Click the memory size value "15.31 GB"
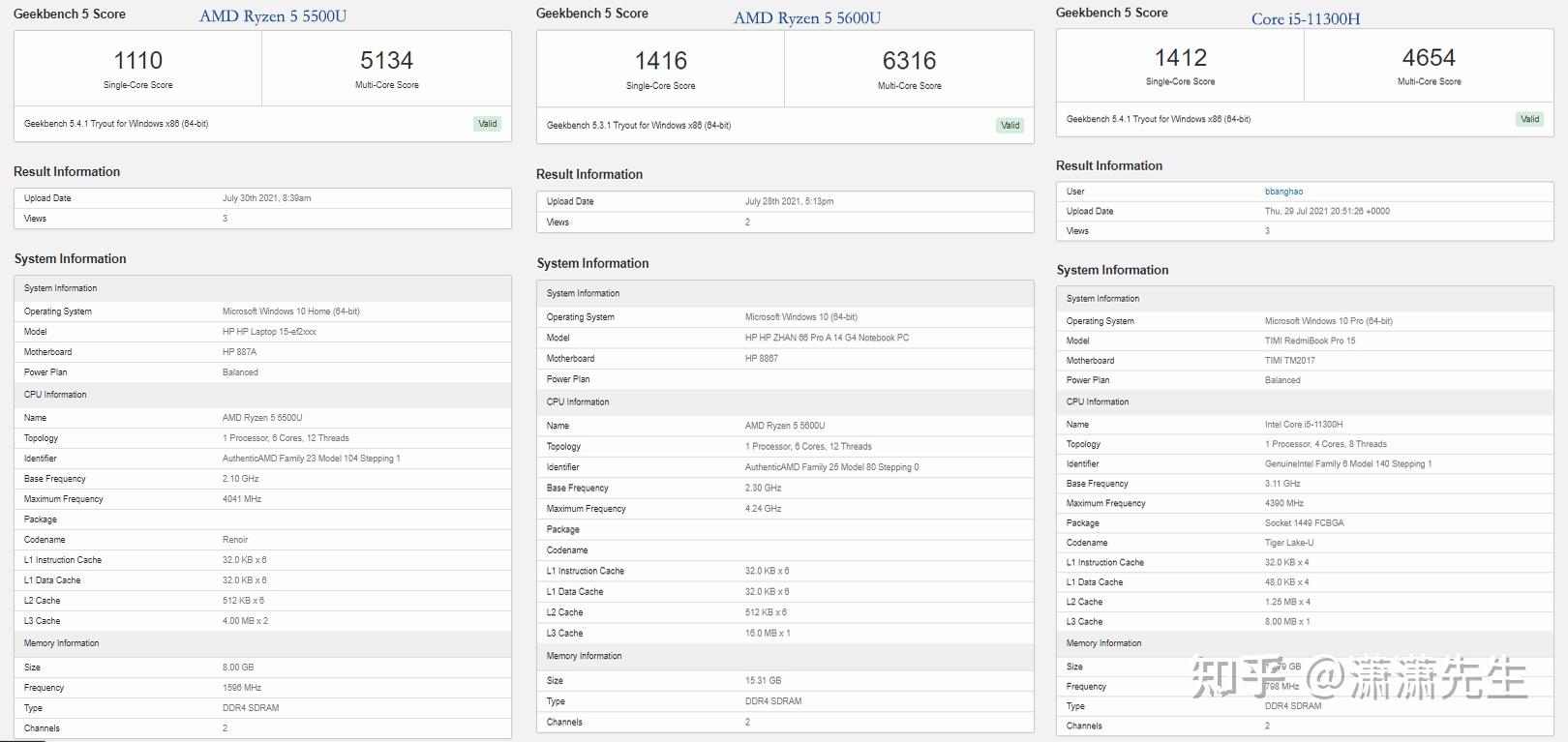The height and width of the screenshot is (742, 1568). [x=763, y=681]
